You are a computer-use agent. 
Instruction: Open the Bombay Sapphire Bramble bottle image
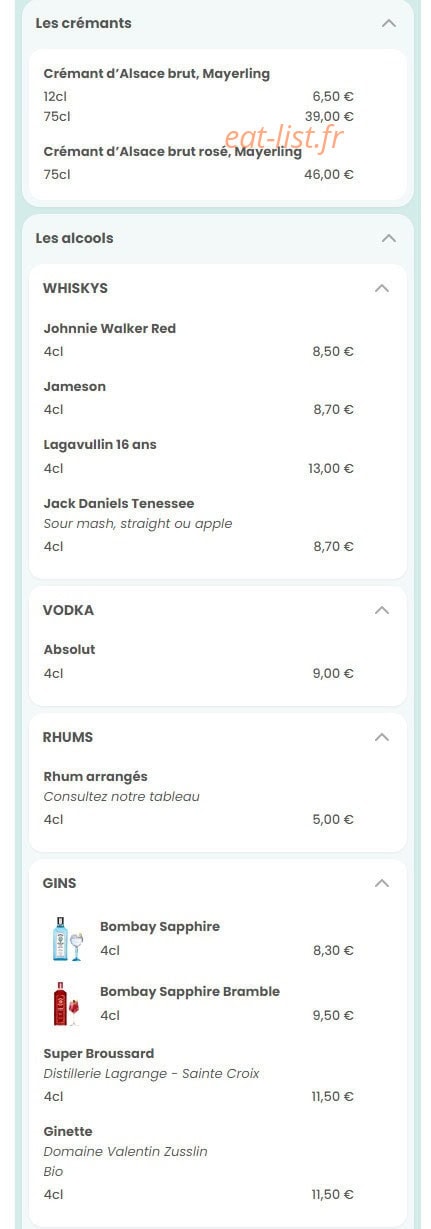[x=67, y=1003]
